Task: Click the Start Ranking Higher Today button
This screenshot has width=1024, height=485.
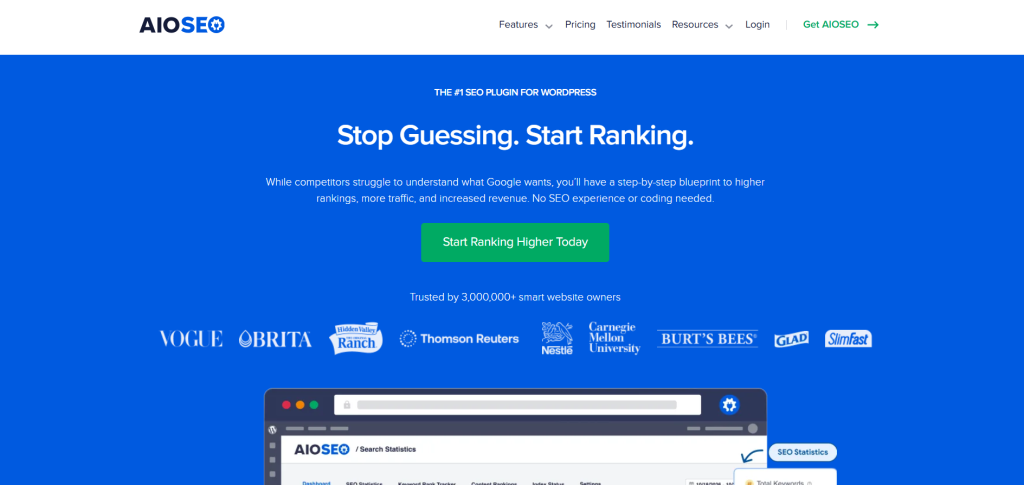Action: pos(515,242)
